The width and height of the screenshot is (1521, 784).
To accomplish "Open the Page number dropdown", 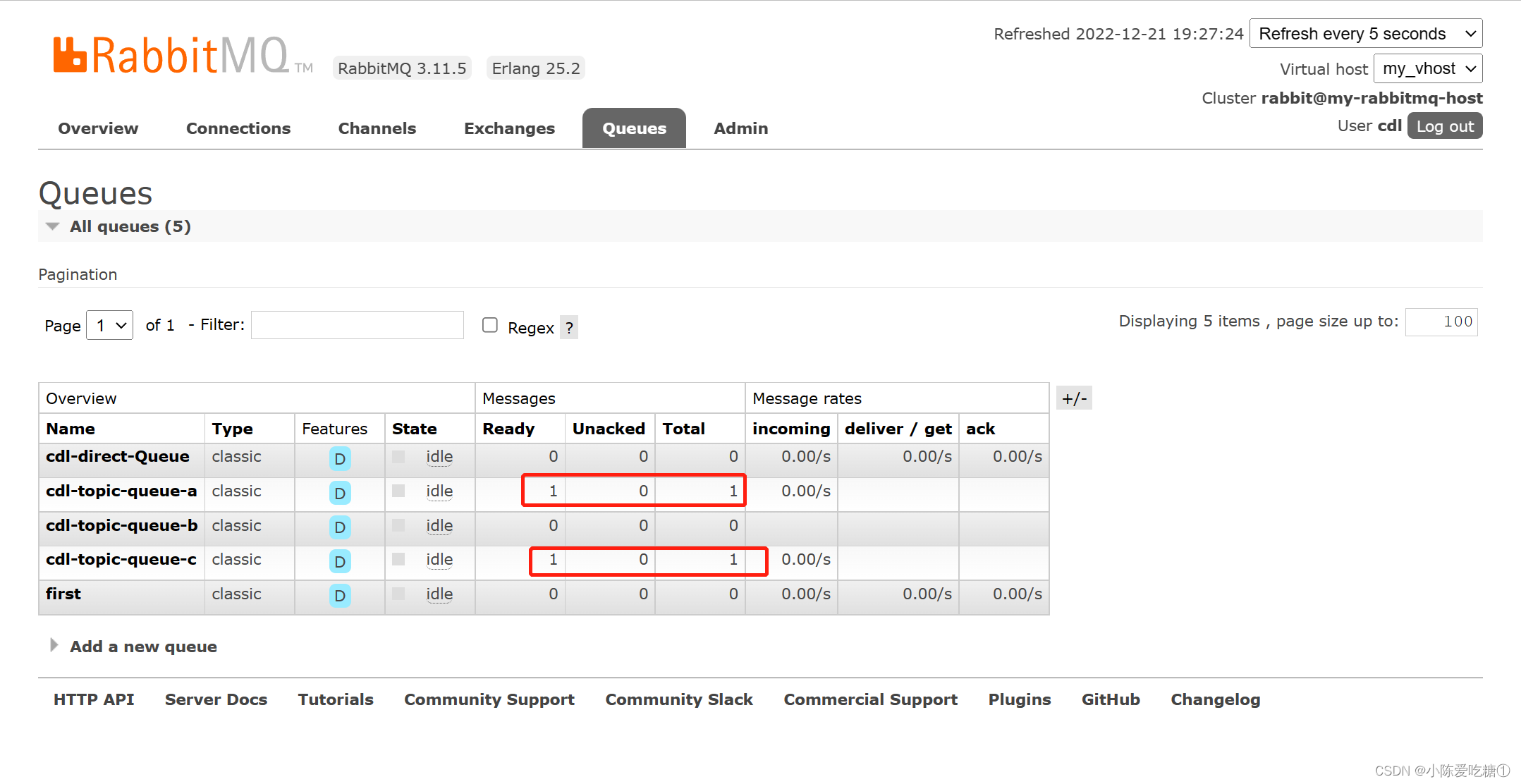I will coord(110,326).
